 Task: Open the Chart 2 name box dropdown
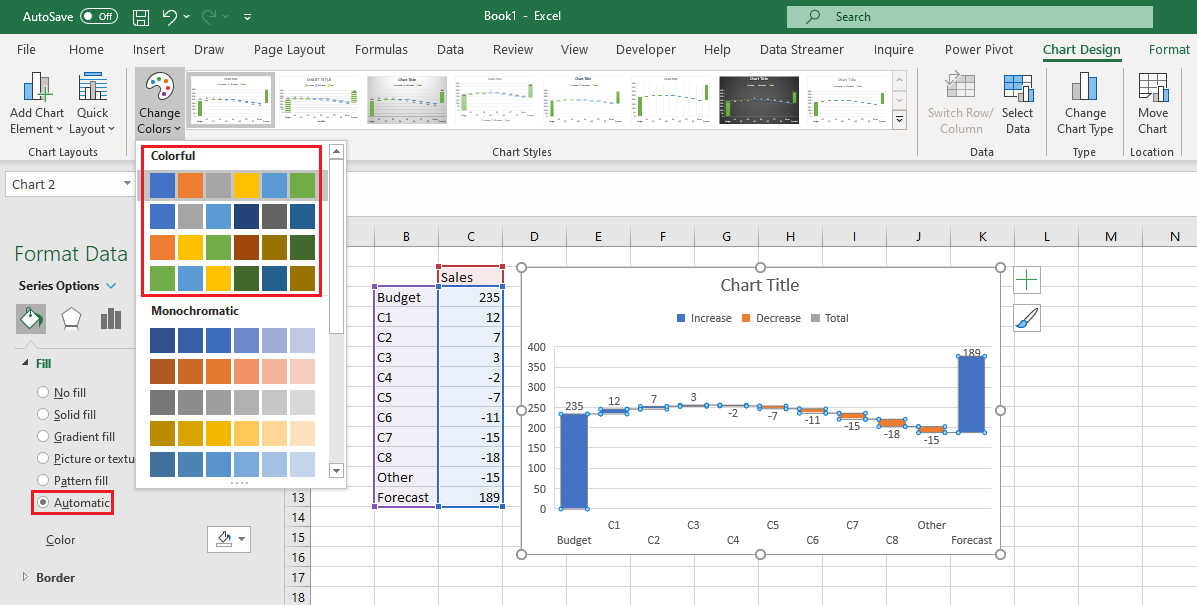point(127,184)
